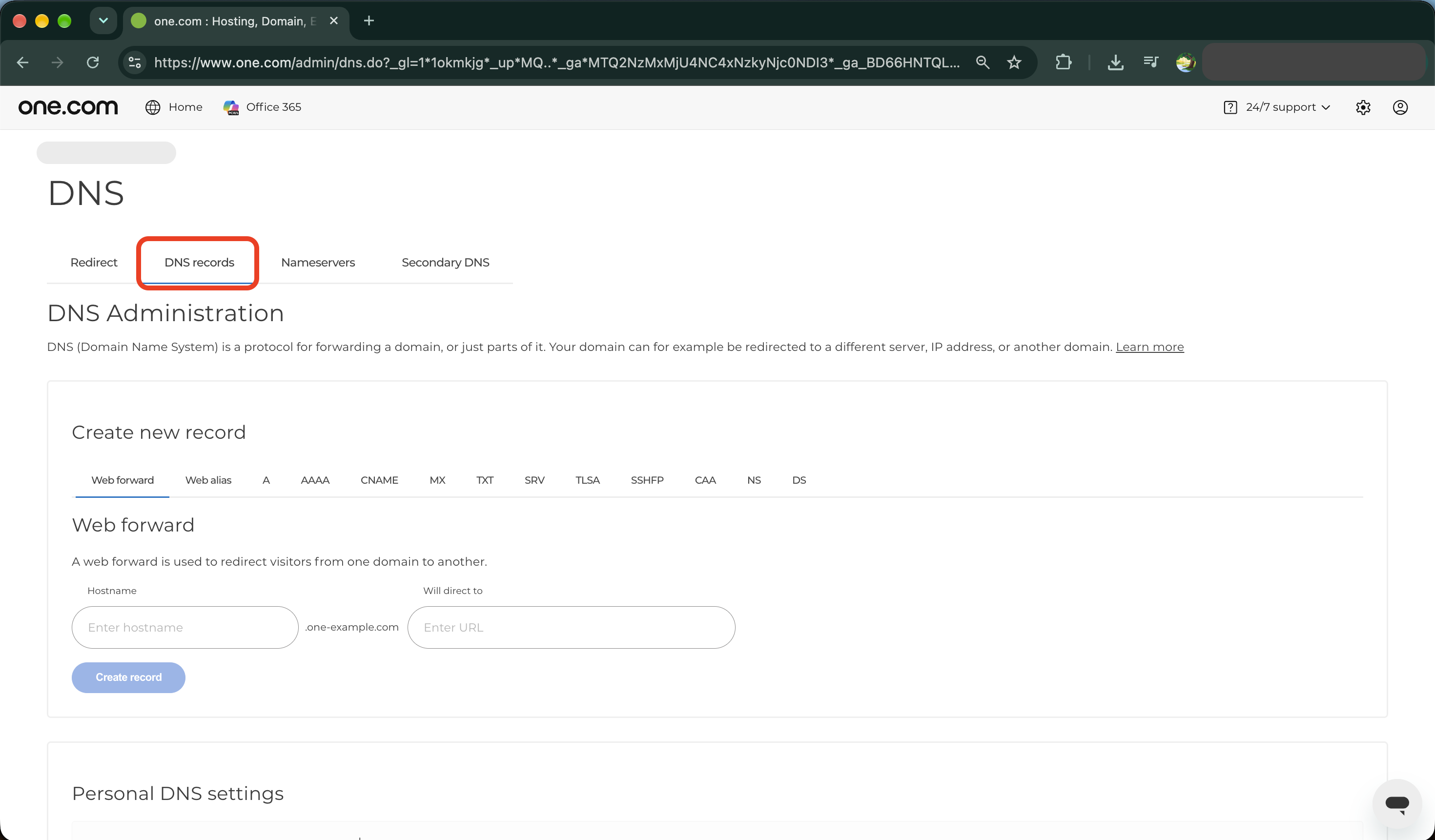Choose the TLSA record type tab
This screenshot has width=1435, height=840.
click(x=588, y=480)
